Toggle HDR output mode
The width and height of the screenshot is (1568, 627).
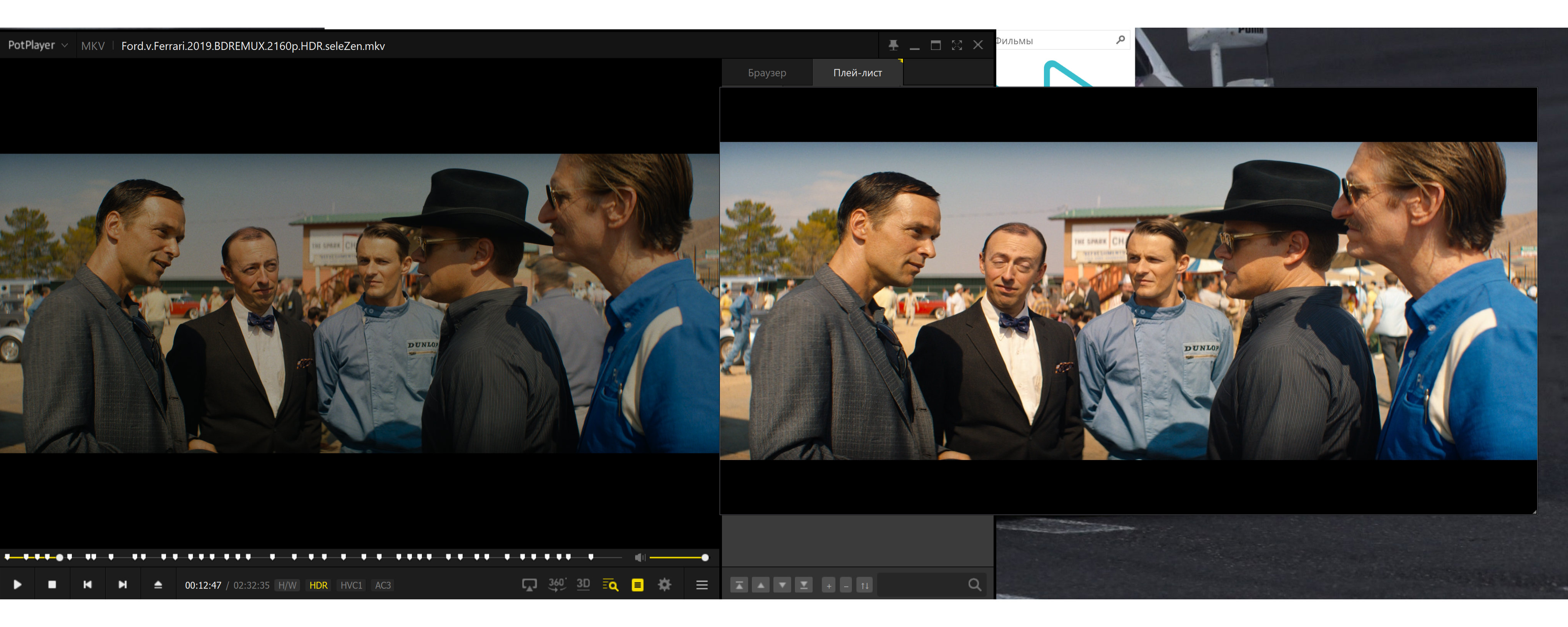coord(319,585)
